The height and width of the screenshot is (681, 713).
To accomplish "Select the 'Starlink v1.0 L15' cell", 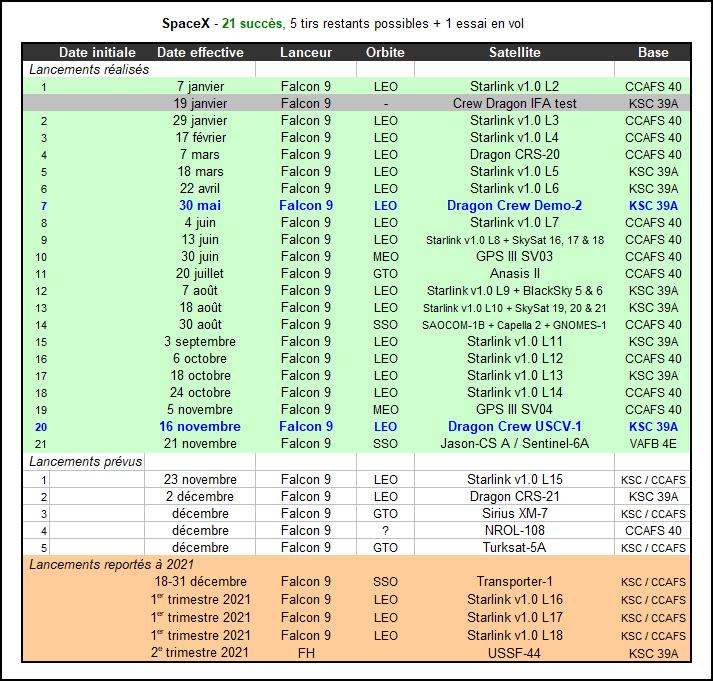I will (515, 479).
